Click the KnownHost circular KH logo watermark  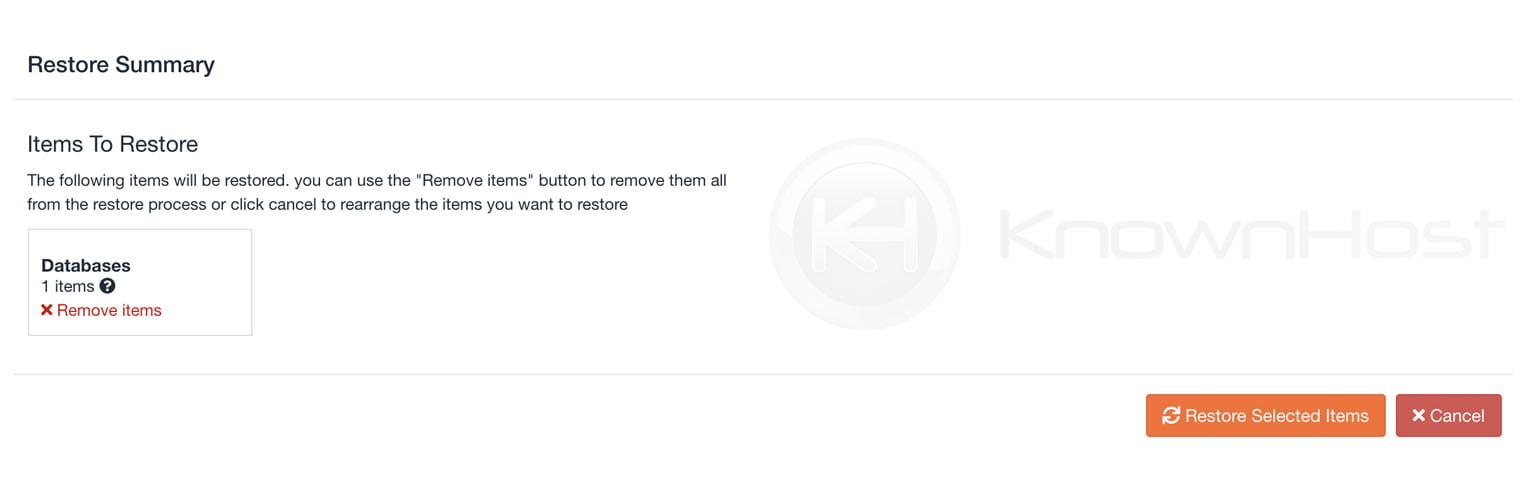(x=864, y=235)
